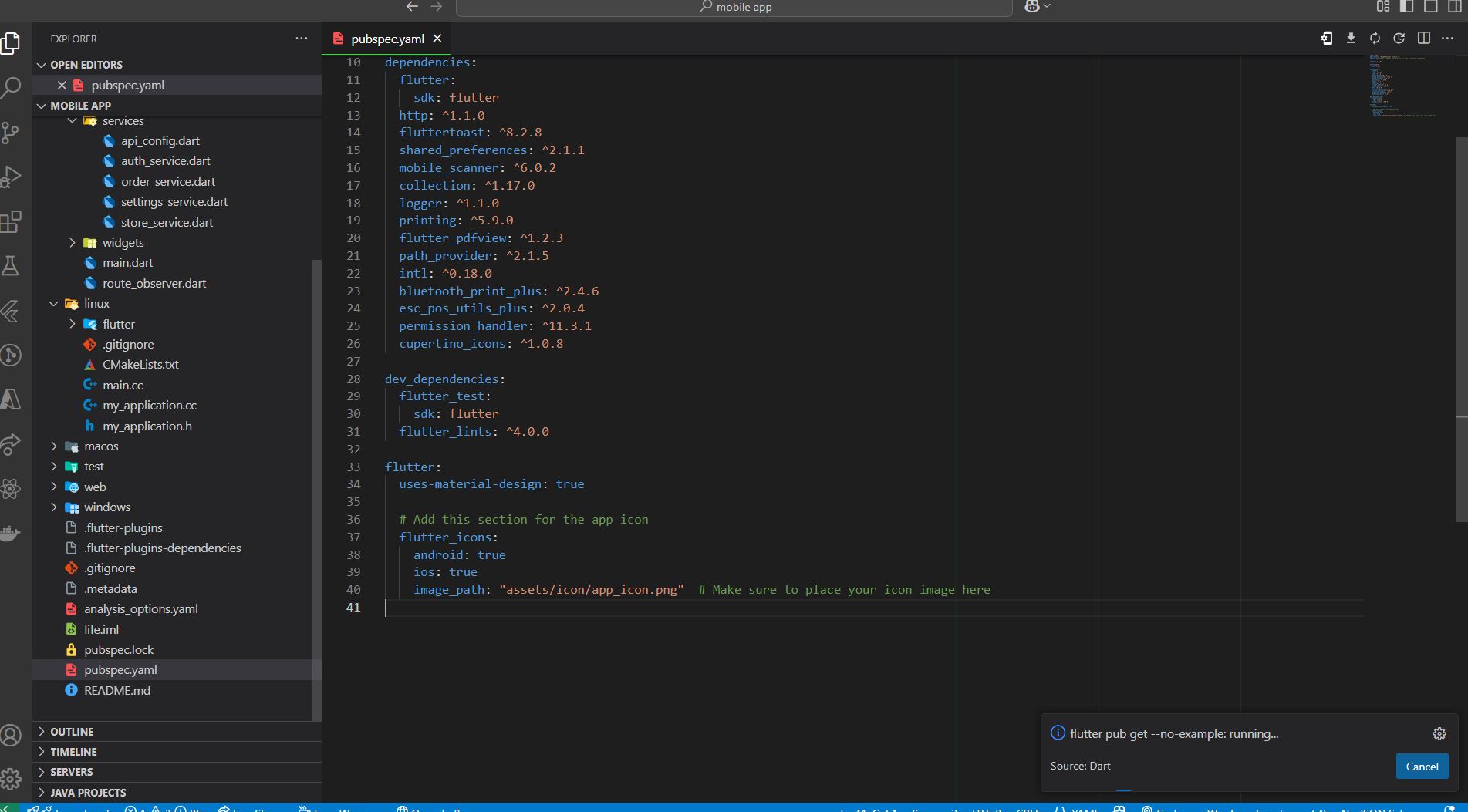Open the Git graph activity icon

[11, 355]
